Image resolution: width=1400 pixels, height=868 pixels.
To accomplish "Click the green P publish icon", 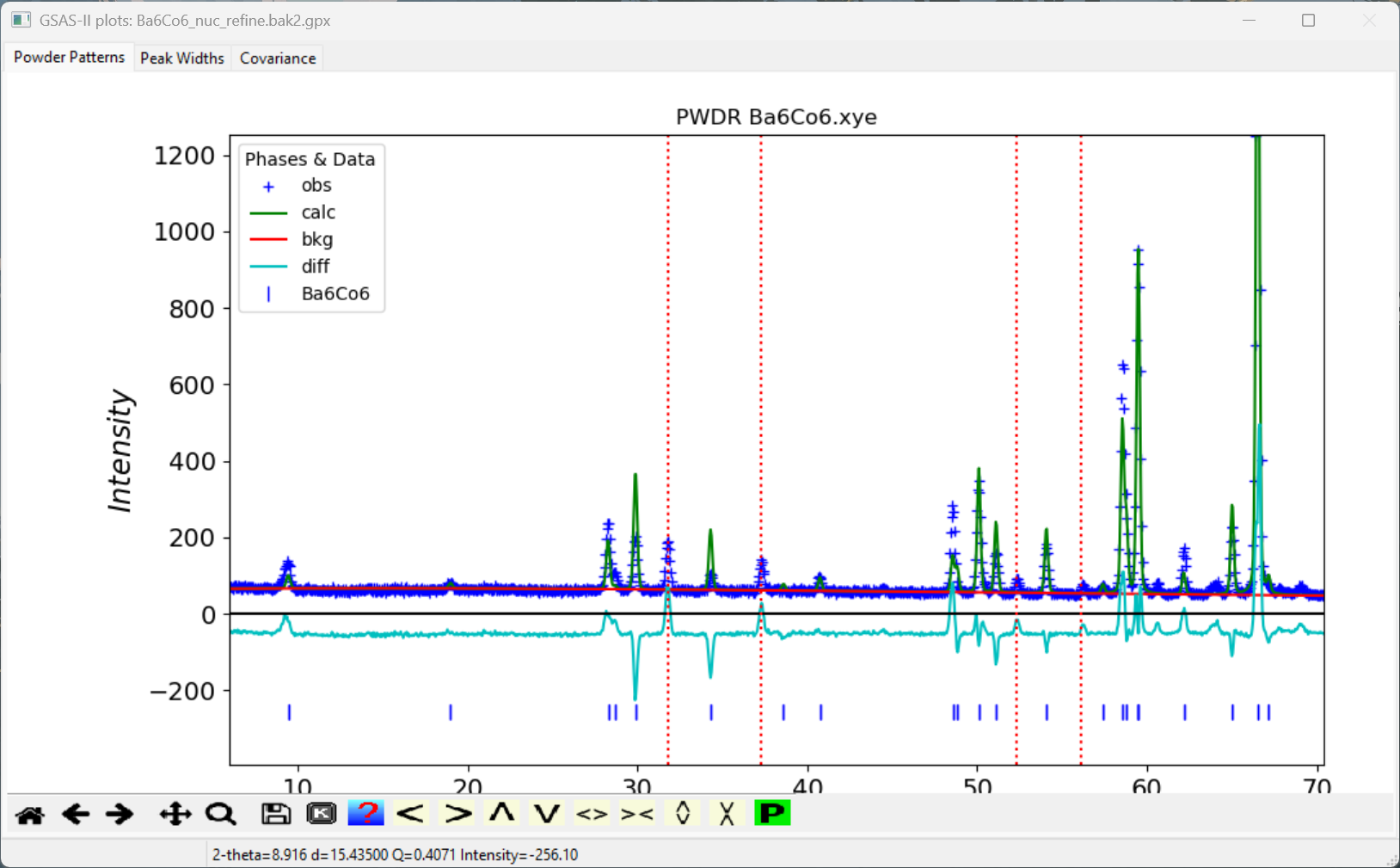I will (772, 814).
